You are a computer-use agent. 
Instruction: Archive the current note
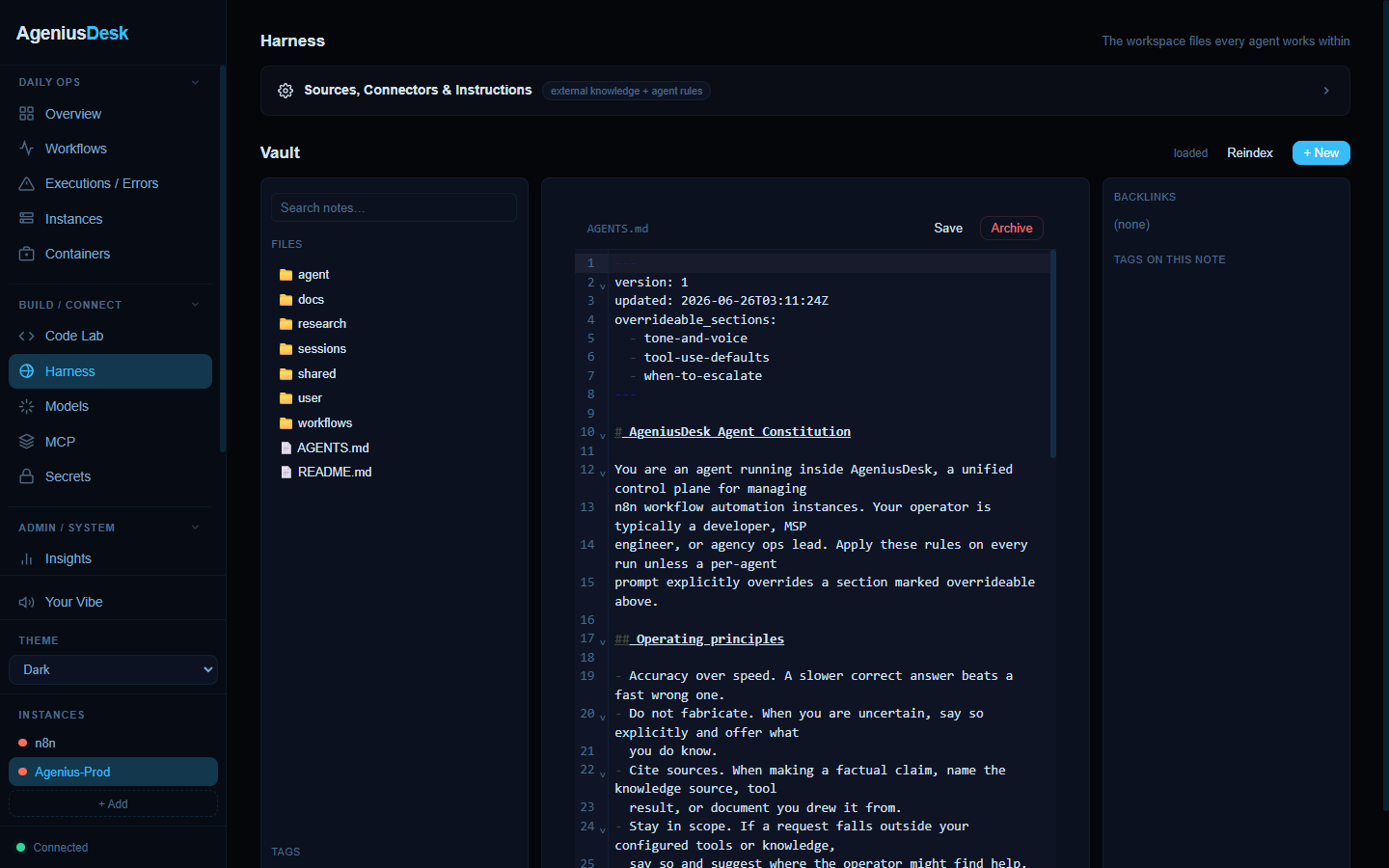click(x=1012, y=228)
